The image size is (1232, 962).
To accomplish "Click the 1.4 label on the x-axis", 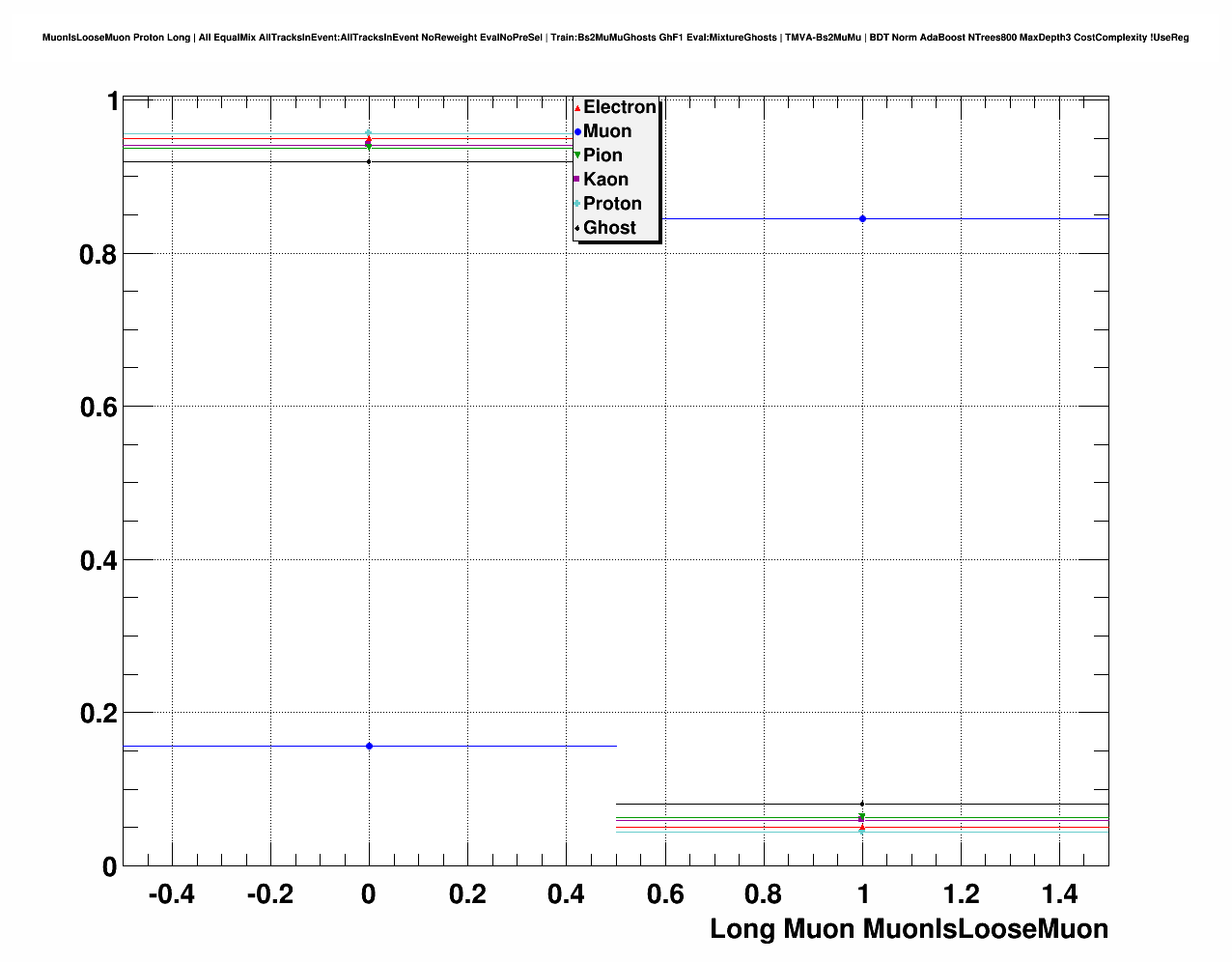I will click(x=1059, y=894).
